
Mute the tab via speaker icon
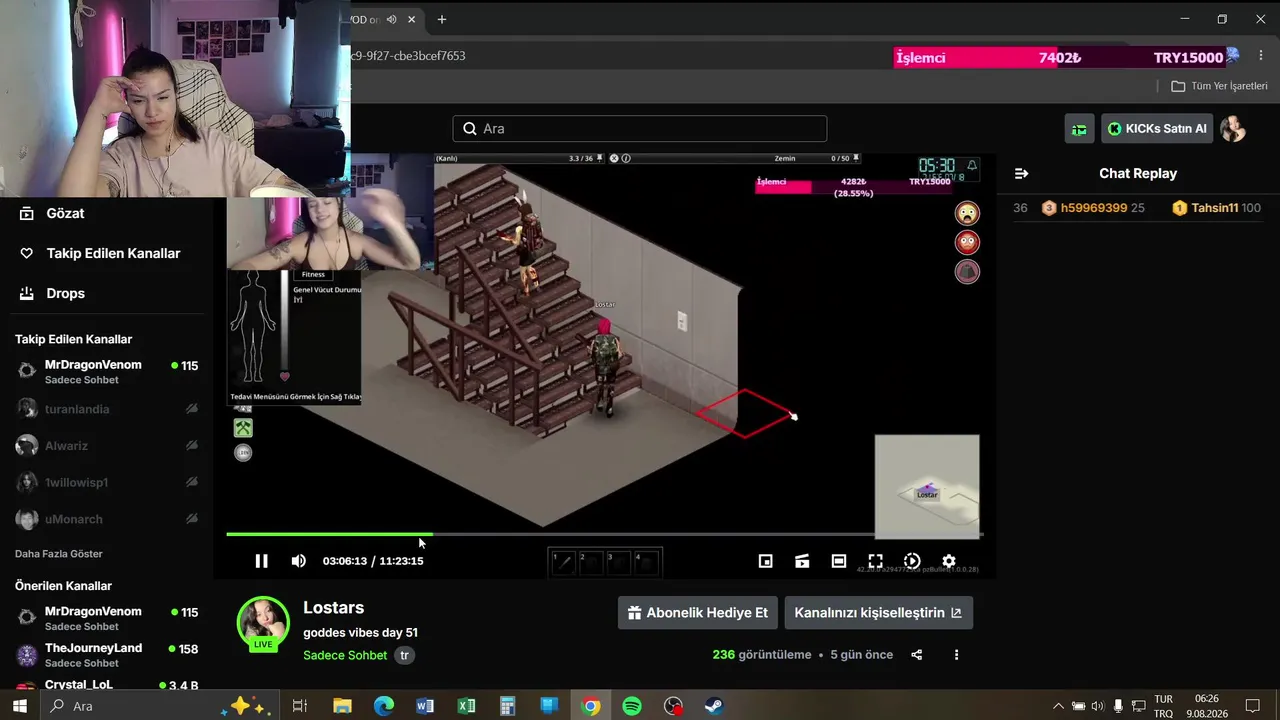(x=392, y=19)
